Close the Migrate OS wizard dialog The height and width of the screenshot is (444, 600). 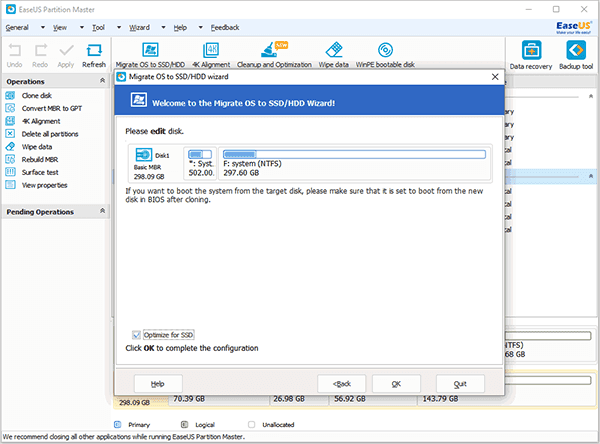click(495, 77)
